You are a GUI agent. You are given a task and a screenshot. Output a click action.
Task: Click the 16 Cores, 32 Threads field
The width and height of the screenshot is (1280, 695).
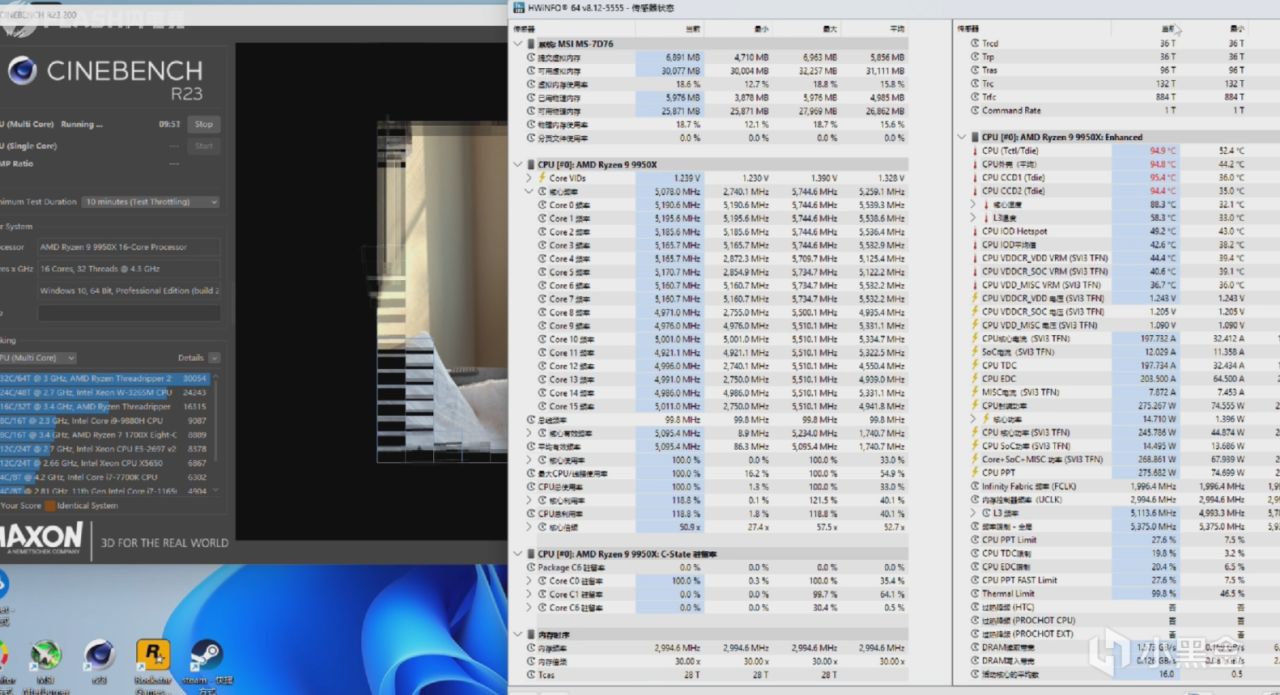coord(129,269)
